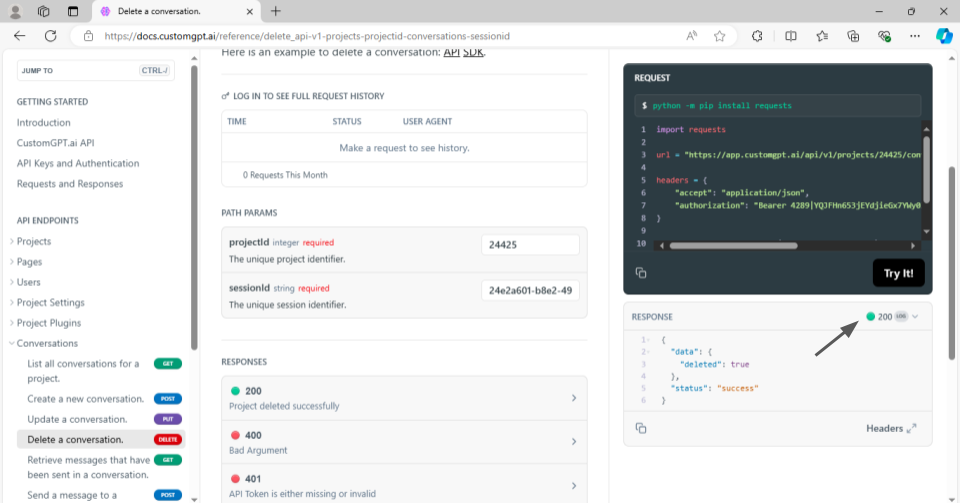Open the CustomGPT.ai API page
This screenshot has height=503, width=960.
click(x=56, y=143)
